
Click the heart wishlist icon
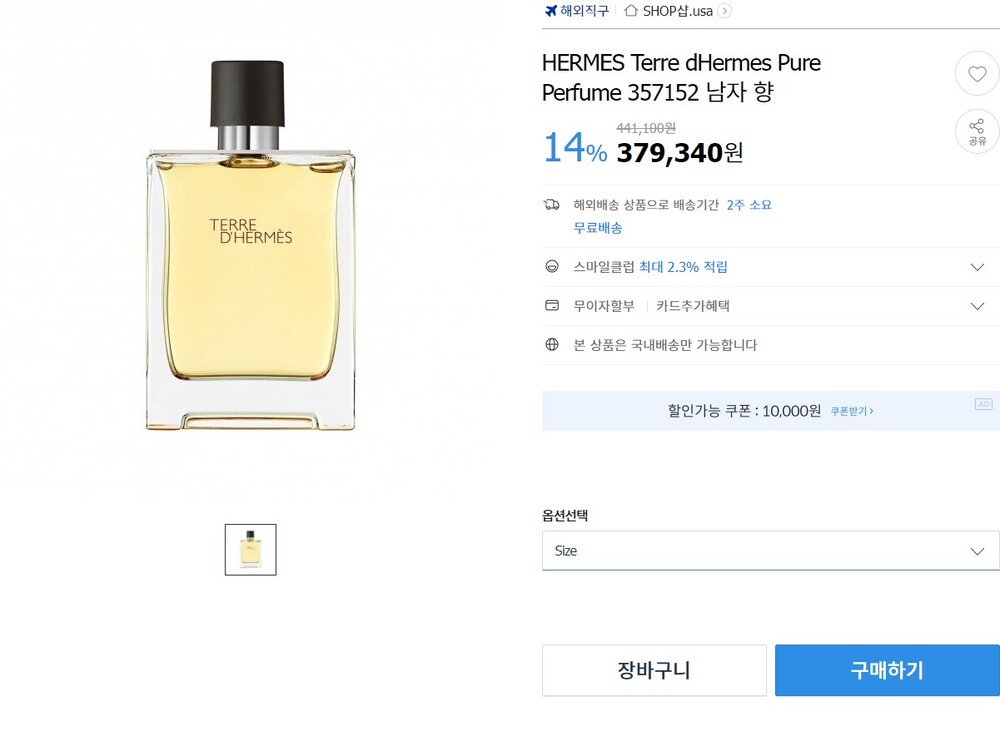point(976,73)
